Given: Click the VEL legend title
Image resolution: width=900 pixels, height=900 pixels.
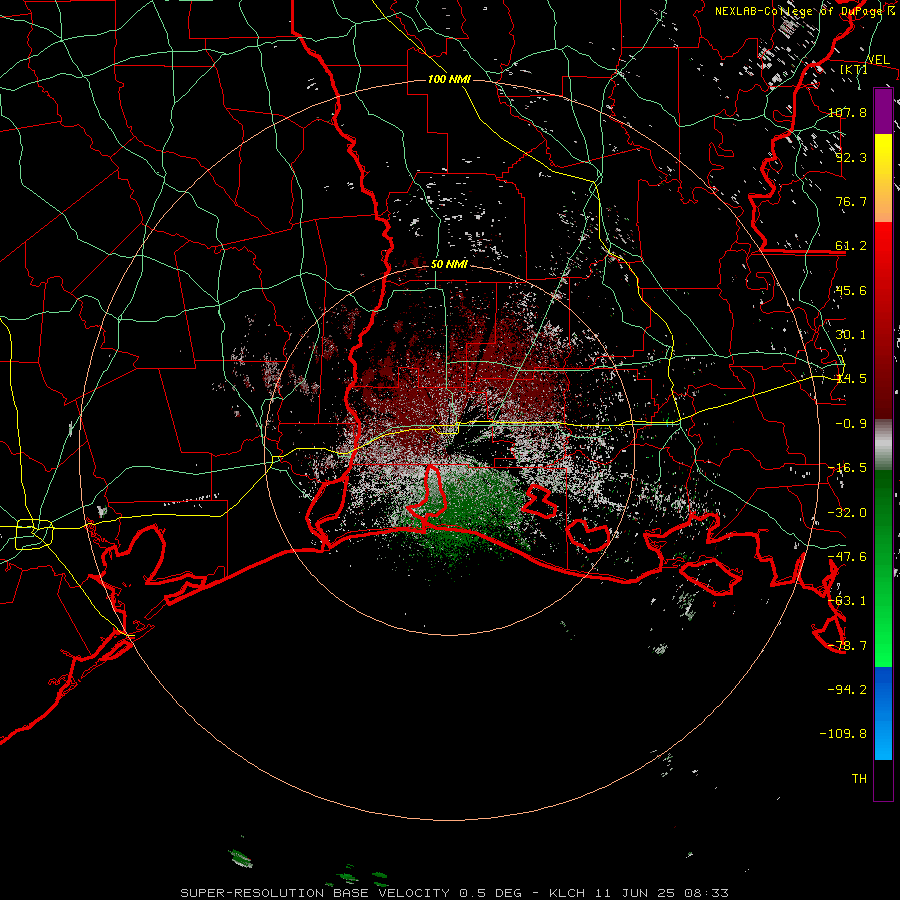Looking at the screenshot, I should pos(878,60).
